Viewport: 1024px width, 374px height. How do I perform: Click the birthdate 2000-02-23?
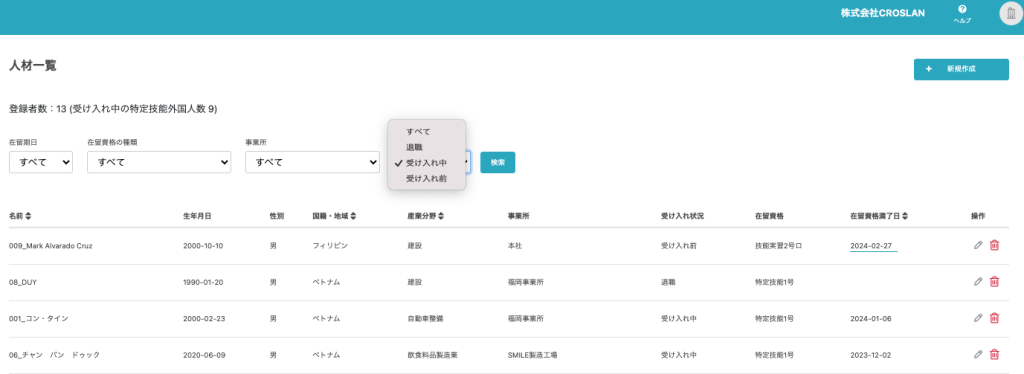click(204, 319)
